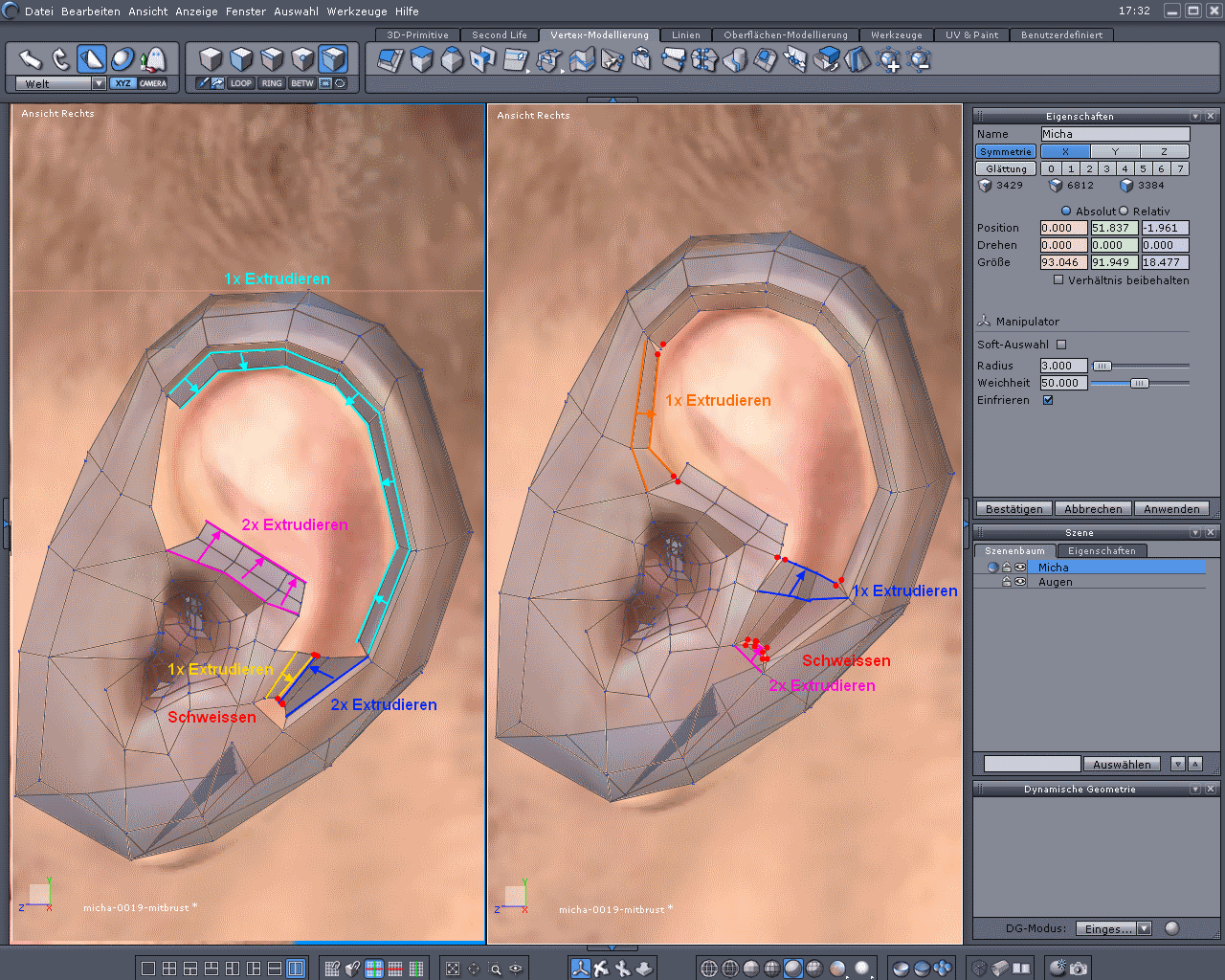
Task: Open the 3D-Primitive tab
Action: (x=417, y=34)
